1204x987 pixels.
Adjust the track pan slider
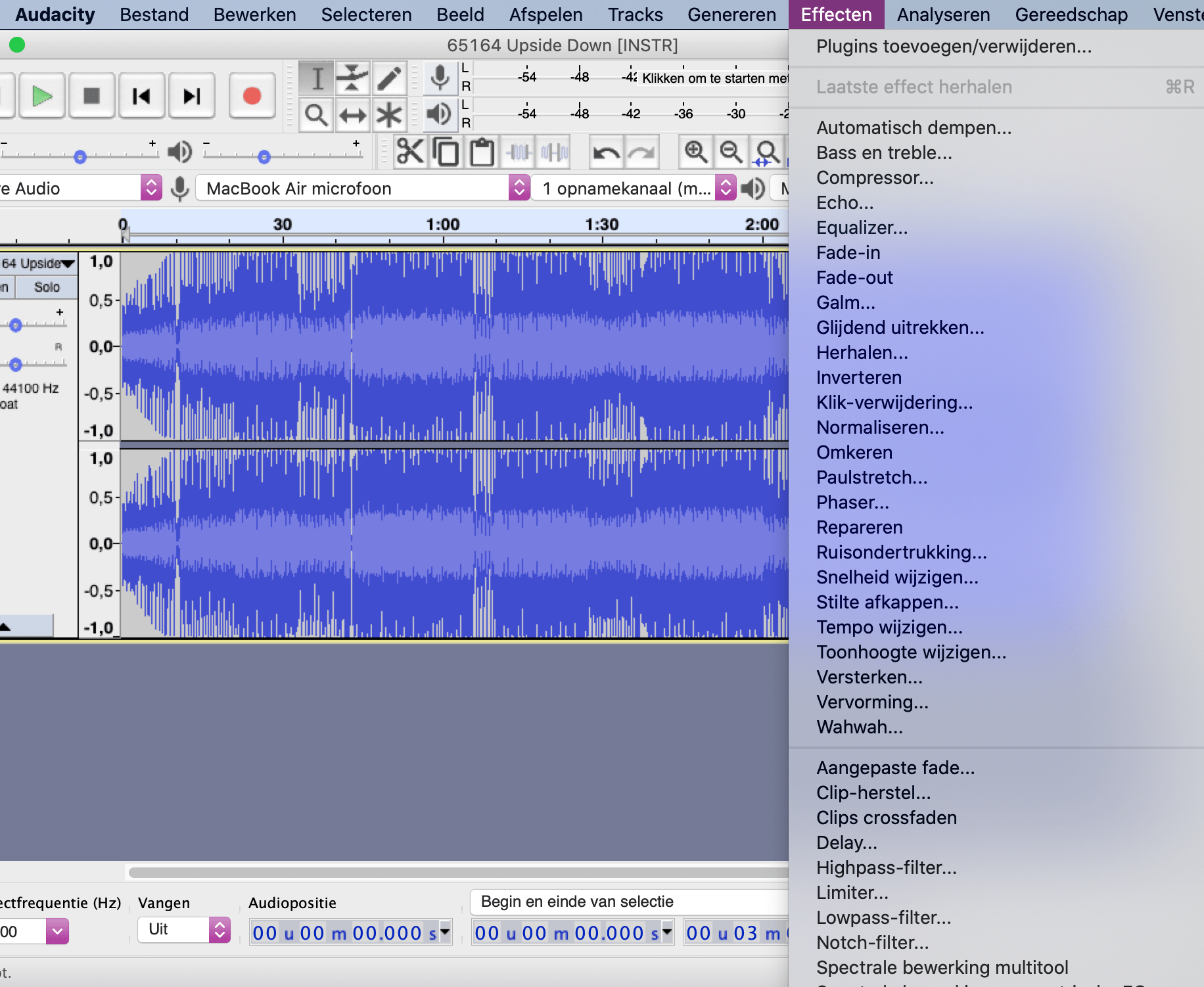16,364
